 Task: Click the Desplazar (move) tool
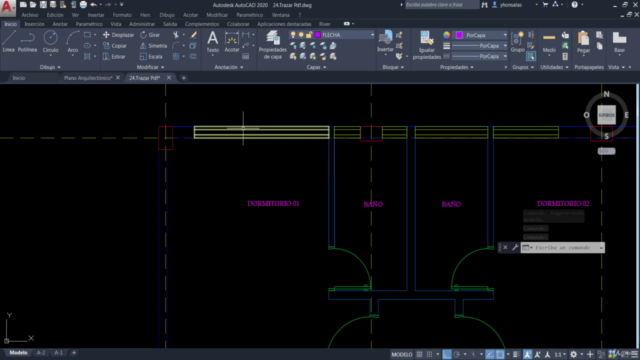[118, 35]
